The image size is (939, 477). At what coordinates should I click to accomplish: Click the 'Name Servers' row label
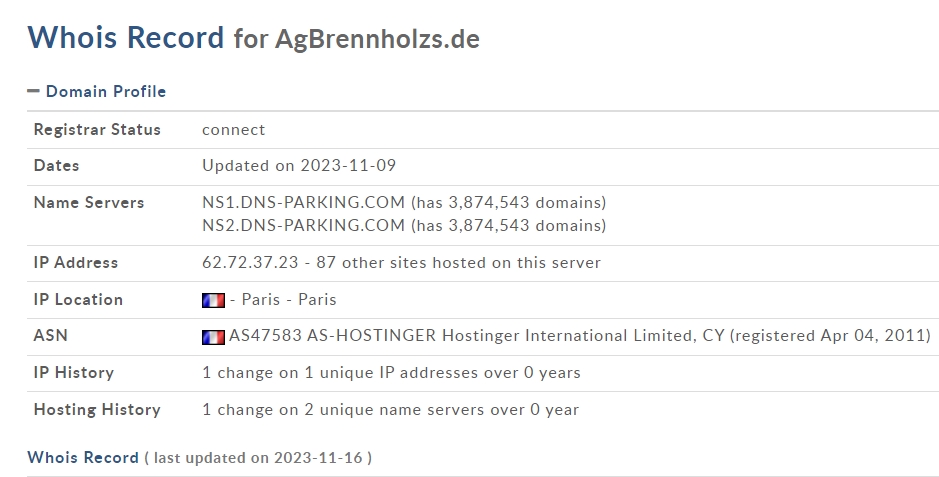click(89, 202)
